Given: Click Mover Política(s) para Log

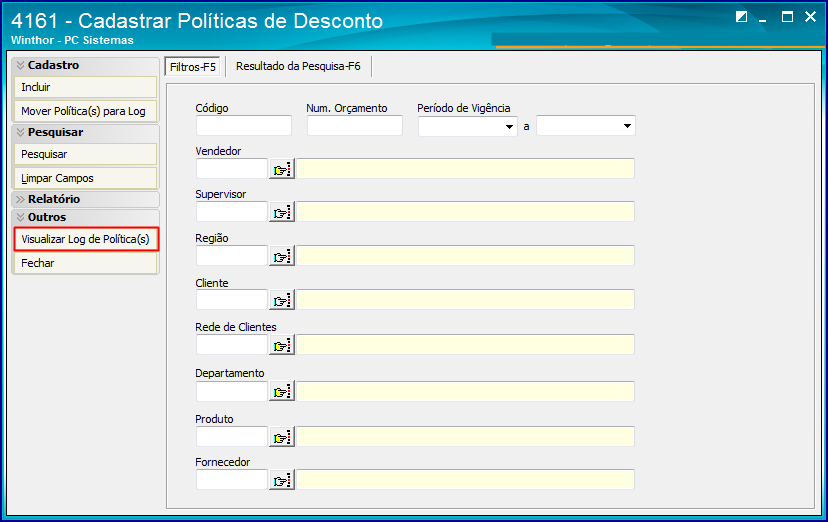Looking at the screenshot, I should 86,111.
